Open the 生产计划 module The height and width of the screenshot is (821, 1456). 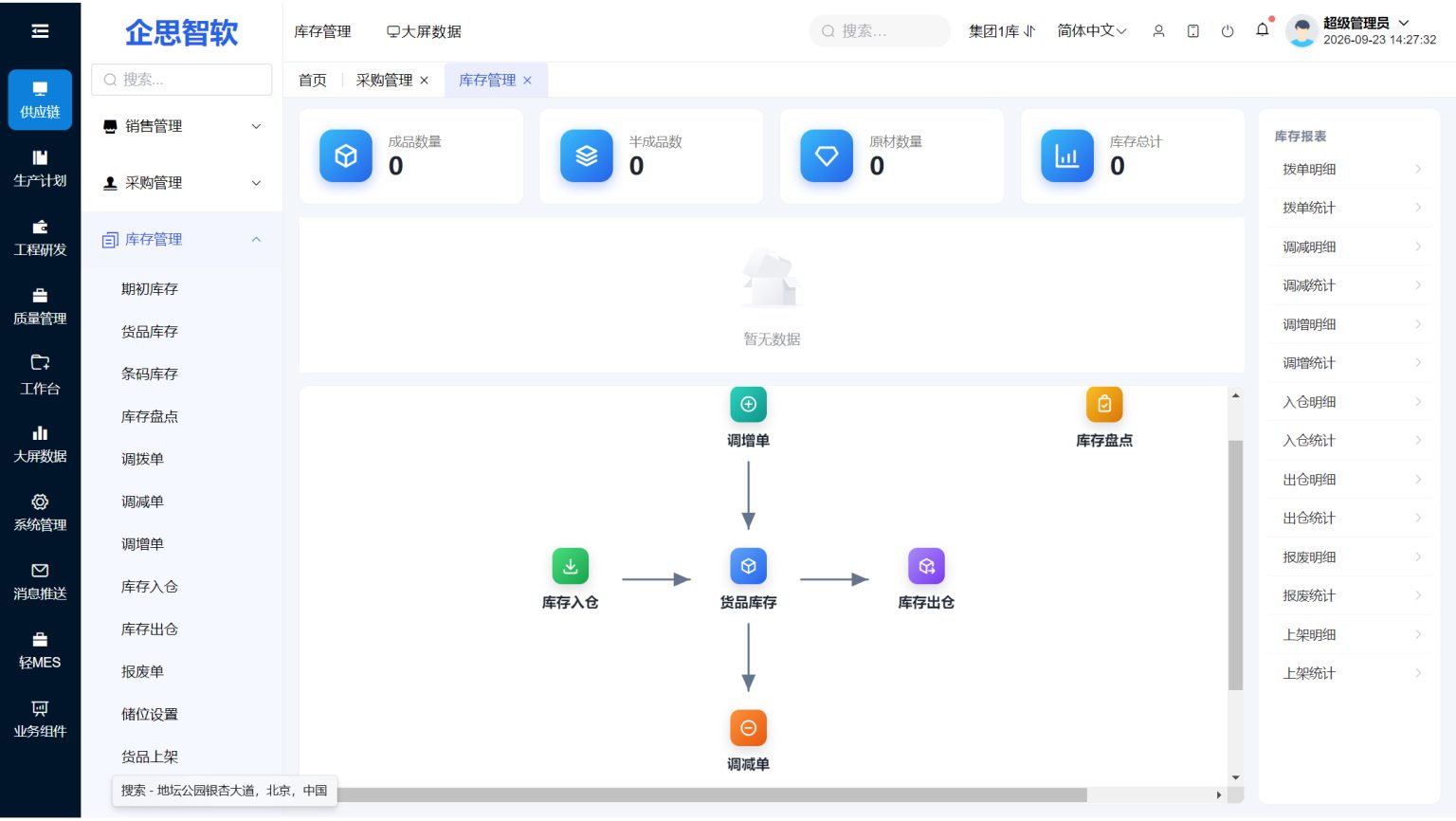(x=40, y=169)
